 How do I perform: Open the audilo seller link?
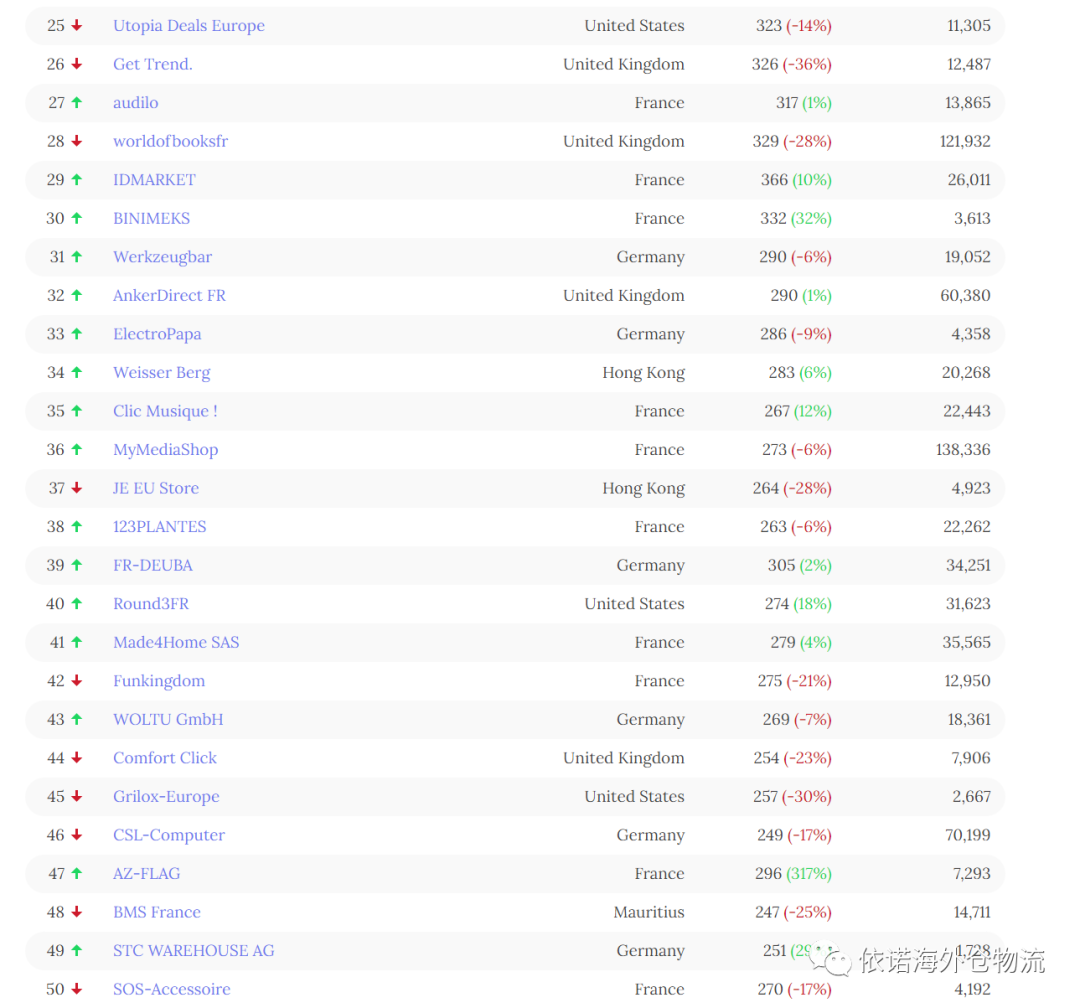[136, 103]
